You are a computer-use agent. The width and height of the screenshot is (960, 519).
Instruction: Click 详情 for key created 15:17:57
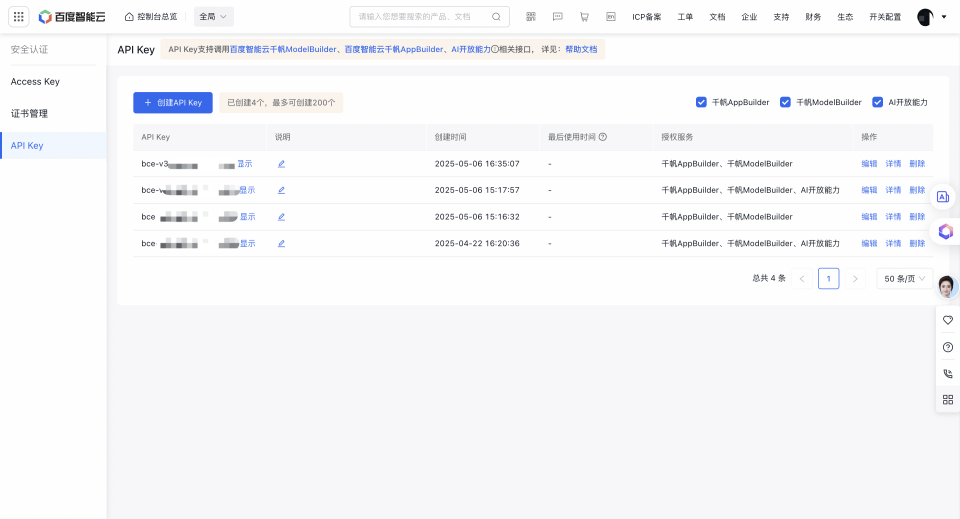coord(893,190)
